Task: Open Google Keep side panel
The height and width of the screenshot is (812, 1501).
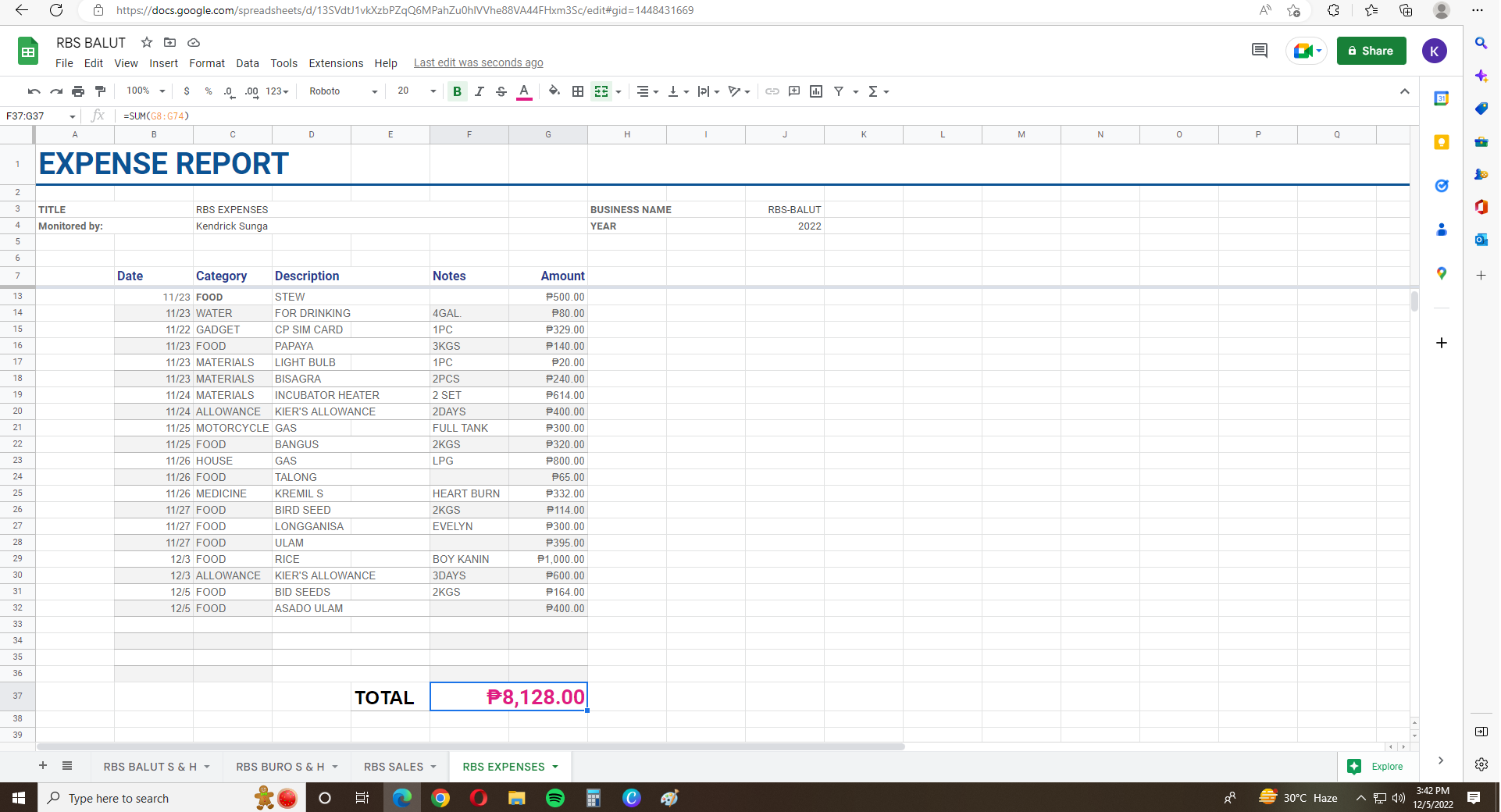Action: click(x=1442, y=142)
